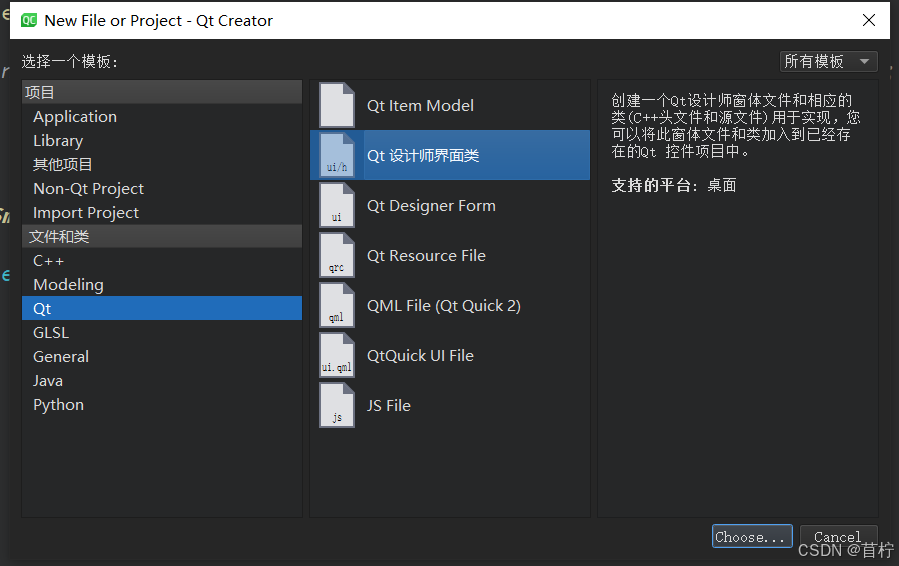Click the ui.qml icon for QtQuick UI File
This screenshot has height=566, width=899.
[337, 356]
